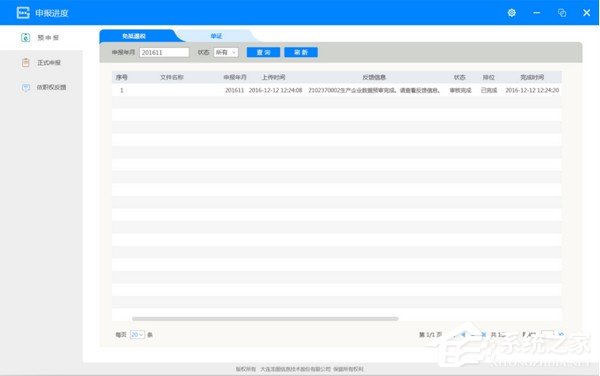Click the 申报进度 window title

click(x=52, y=13)
